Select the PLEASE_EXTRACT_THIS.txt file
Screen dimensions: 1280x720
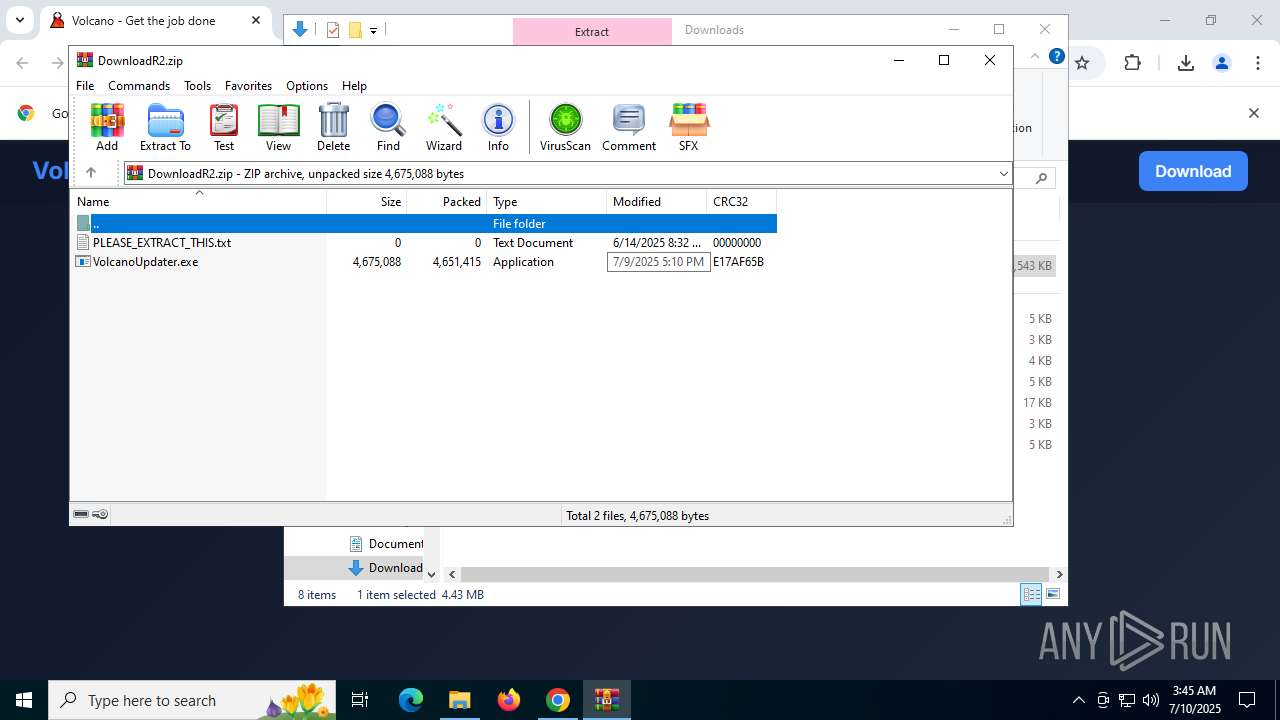point(424,243)
